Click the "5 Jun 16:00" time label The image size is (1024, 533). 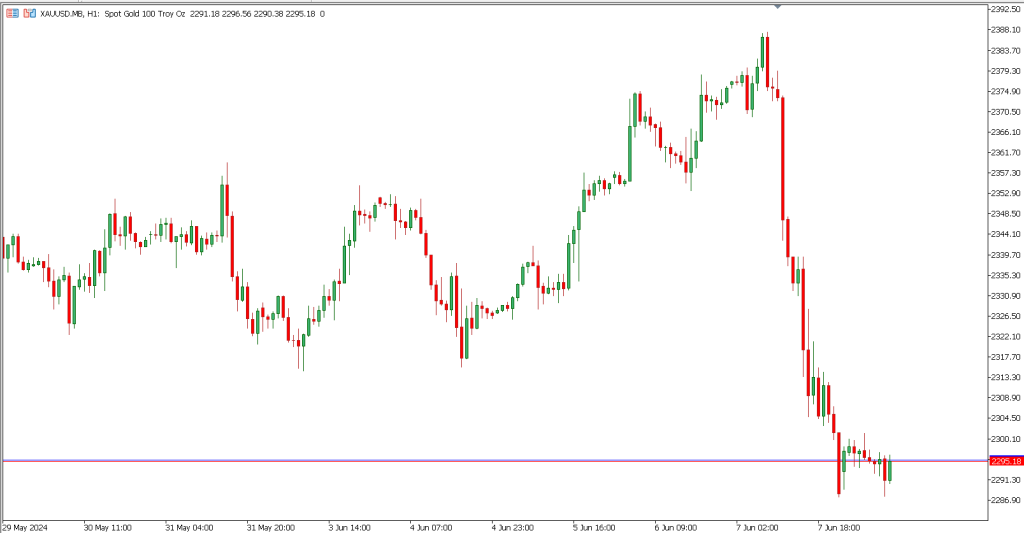point(594,527)
